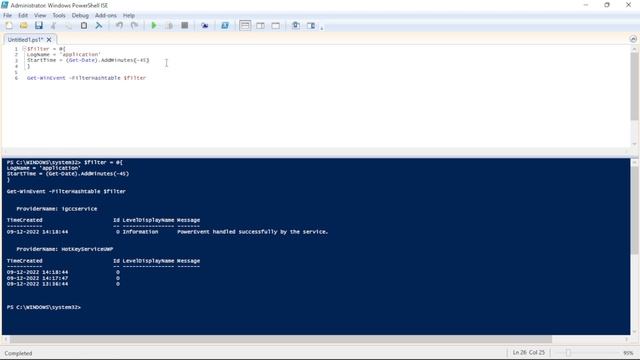This screenshot has height=360, width=640.
Task: Click ProviderName igccservice in console output
Action: 57,209
